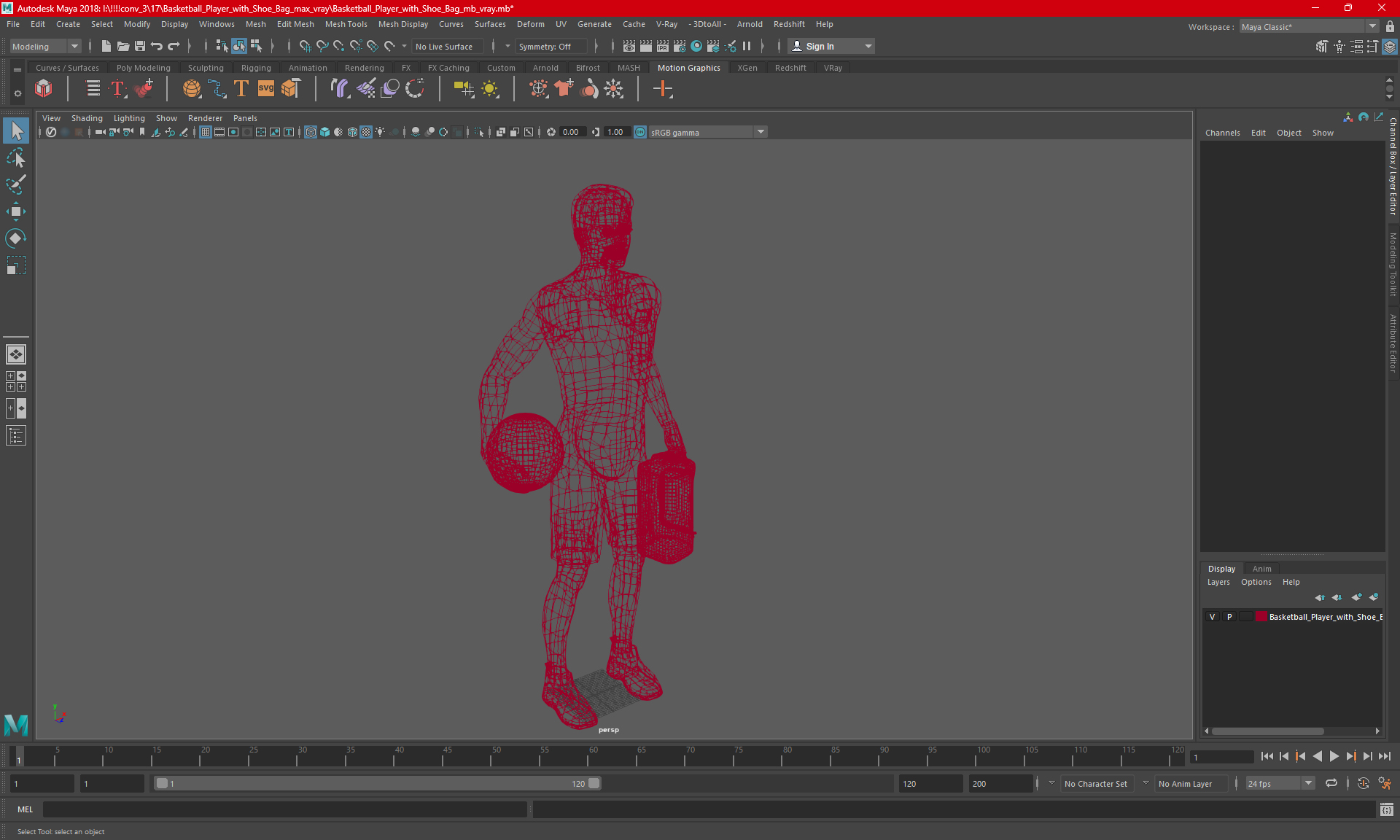The width and height of the screenshot is (1400, 840).
Task: Open the Deform menu
Action: pyautogui.click(x=530, y=24)
